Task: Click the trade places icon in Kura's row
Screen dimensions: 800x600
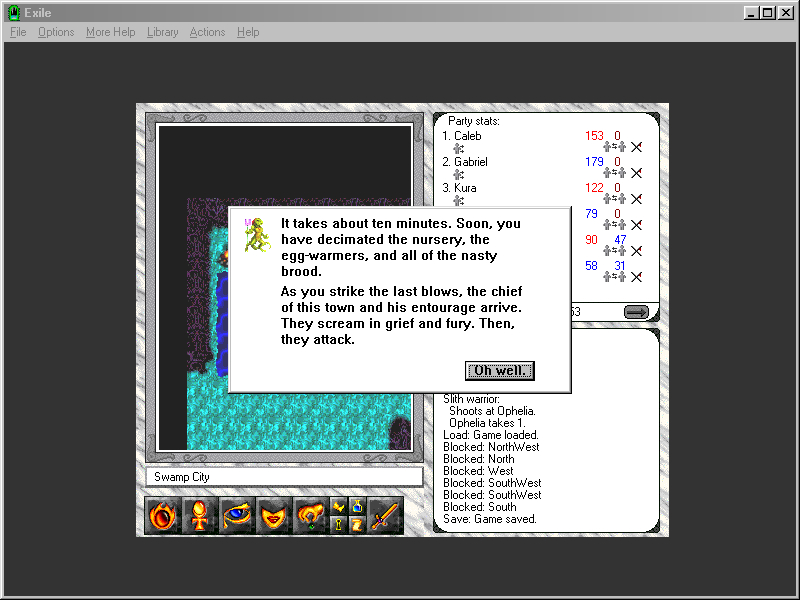Action: pos(614,198)
